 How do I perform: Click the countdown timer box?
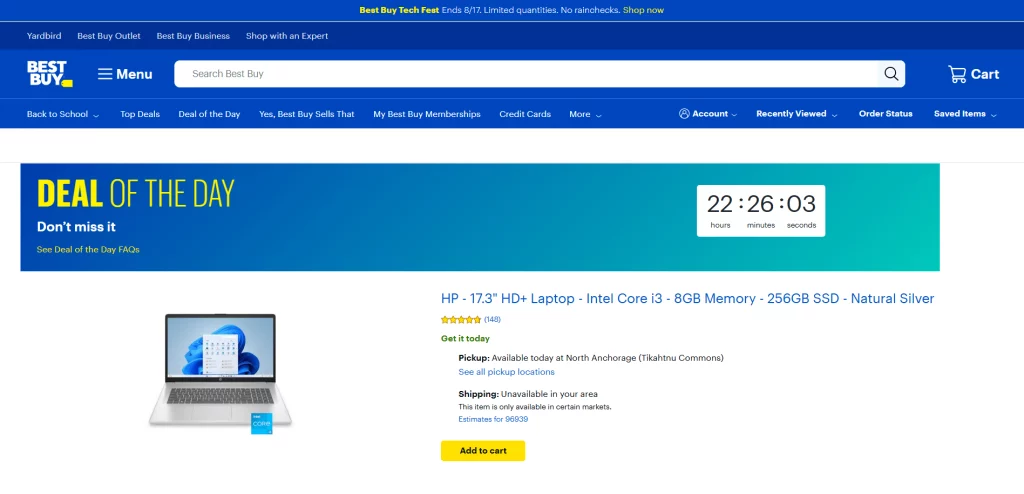click(x=761, y=210)
